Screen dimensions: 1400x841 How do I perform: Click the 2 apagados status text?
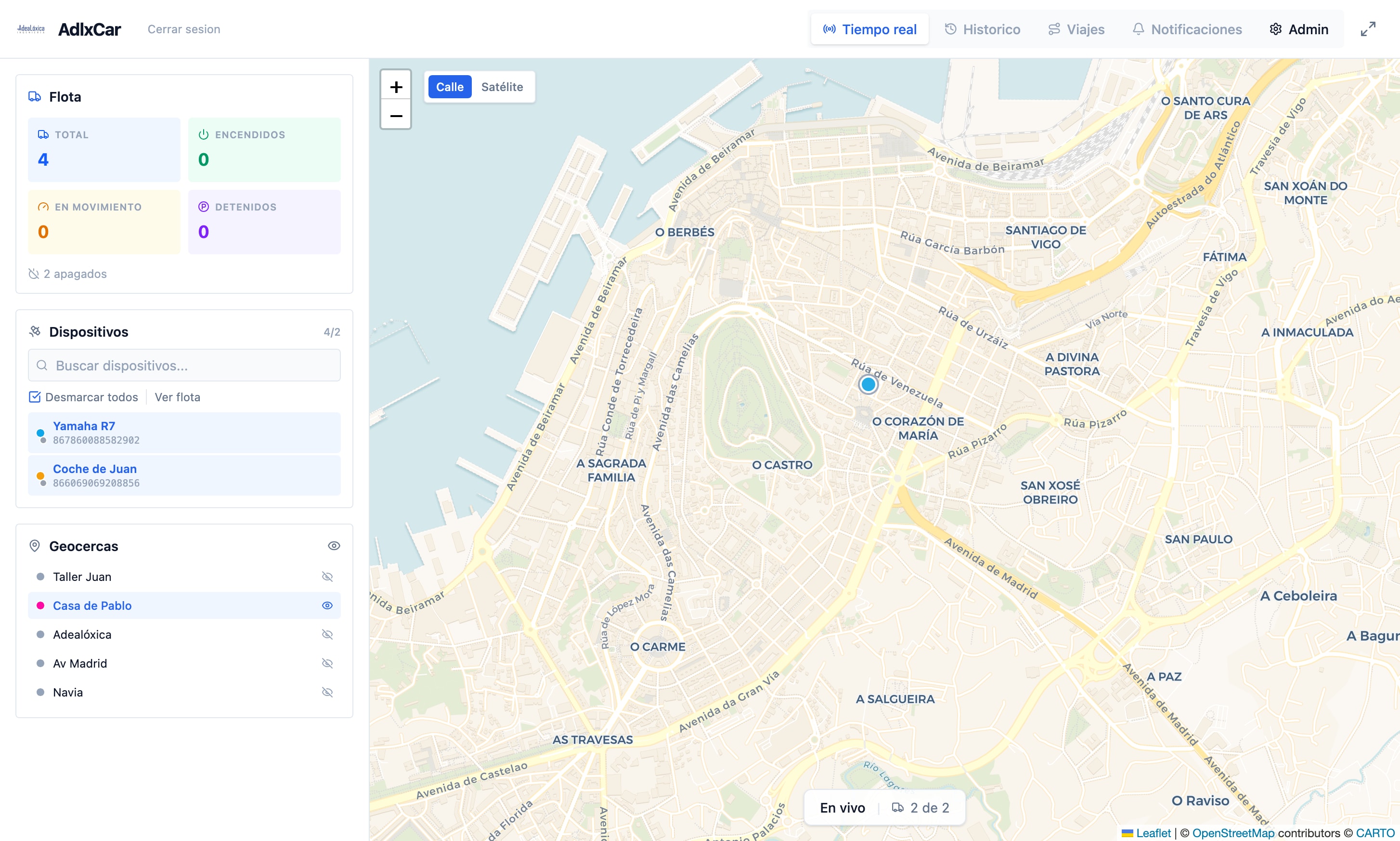click(75, 274)
